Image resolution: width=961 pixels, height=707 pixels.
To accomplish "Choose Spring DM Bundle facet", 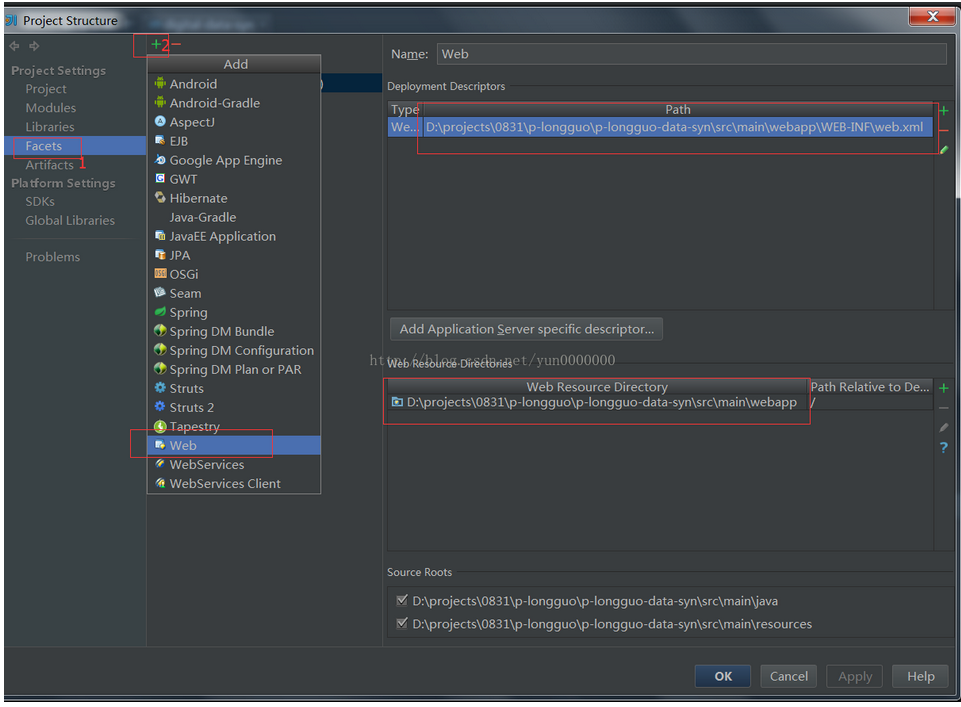I will pyautogui.click(x=234, y=331).
